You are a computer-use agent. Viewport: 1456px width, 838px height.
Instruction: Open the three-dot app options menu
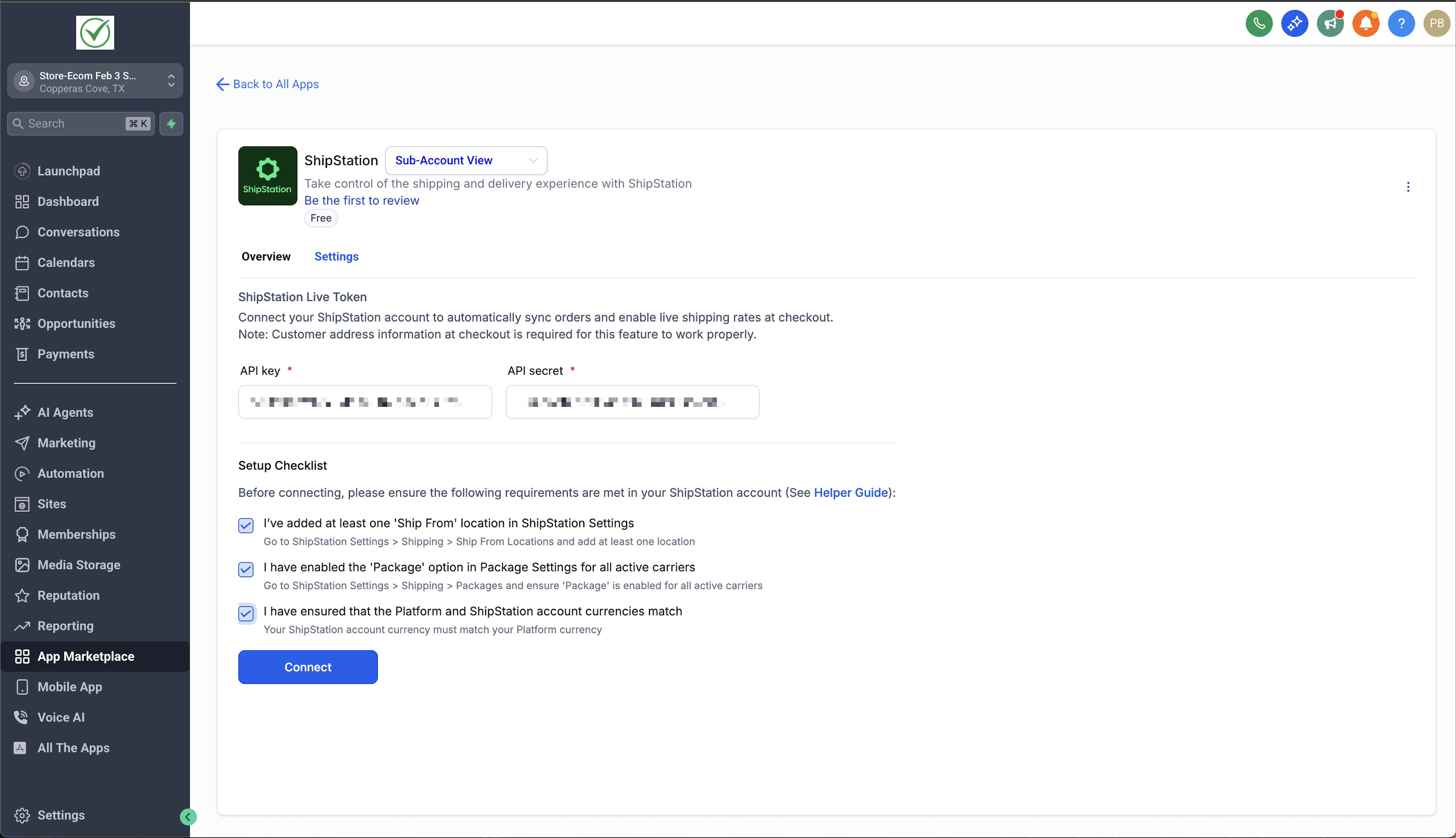pyautogui.click(x=1408, y=187)
